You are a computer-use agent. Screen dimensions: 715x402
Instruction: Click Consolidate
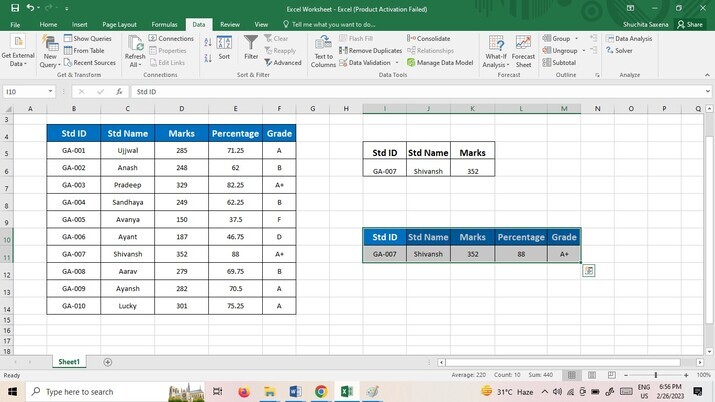(x=429, y=39)
